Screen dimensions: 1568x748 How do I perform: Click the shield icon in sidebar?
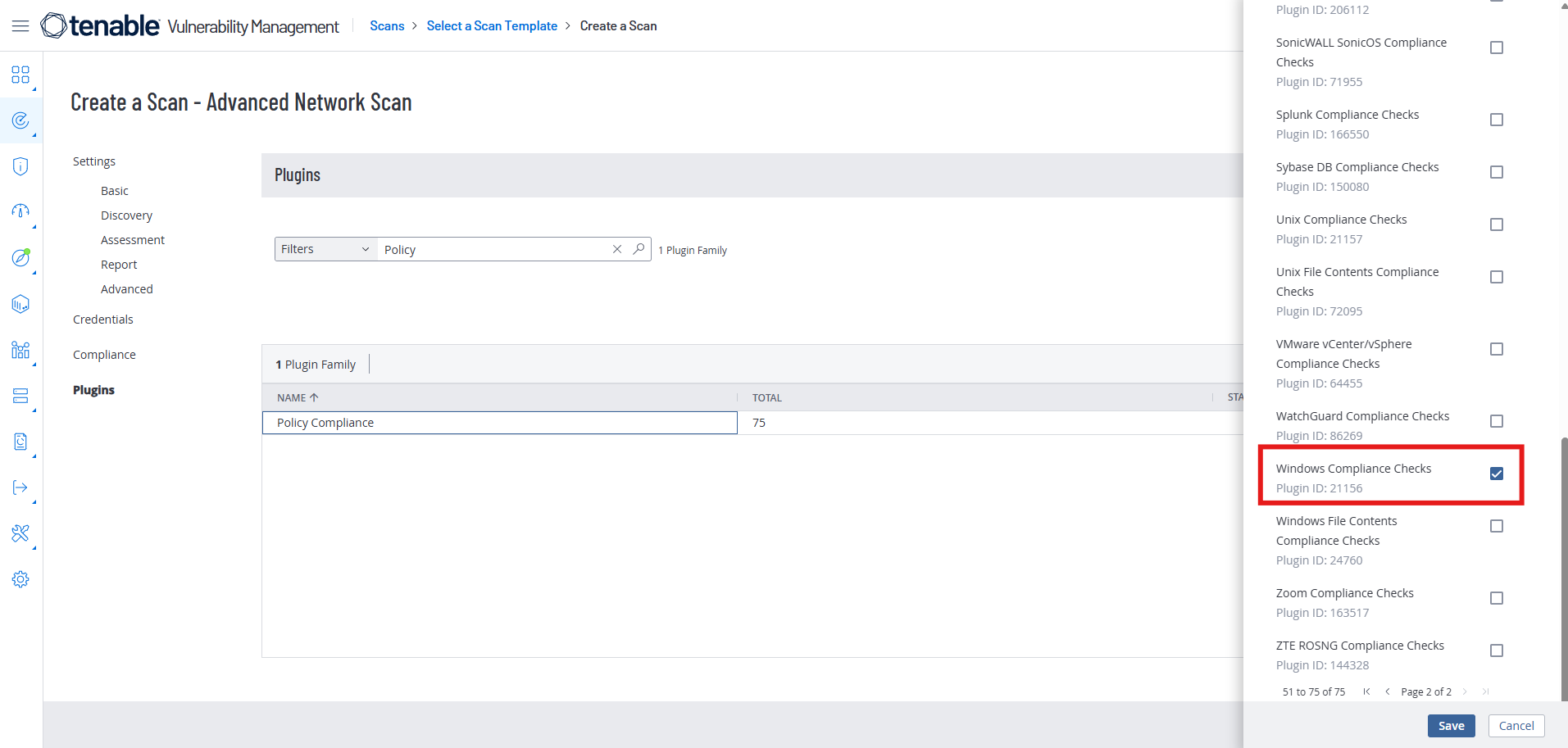click(x=20, y=166)
